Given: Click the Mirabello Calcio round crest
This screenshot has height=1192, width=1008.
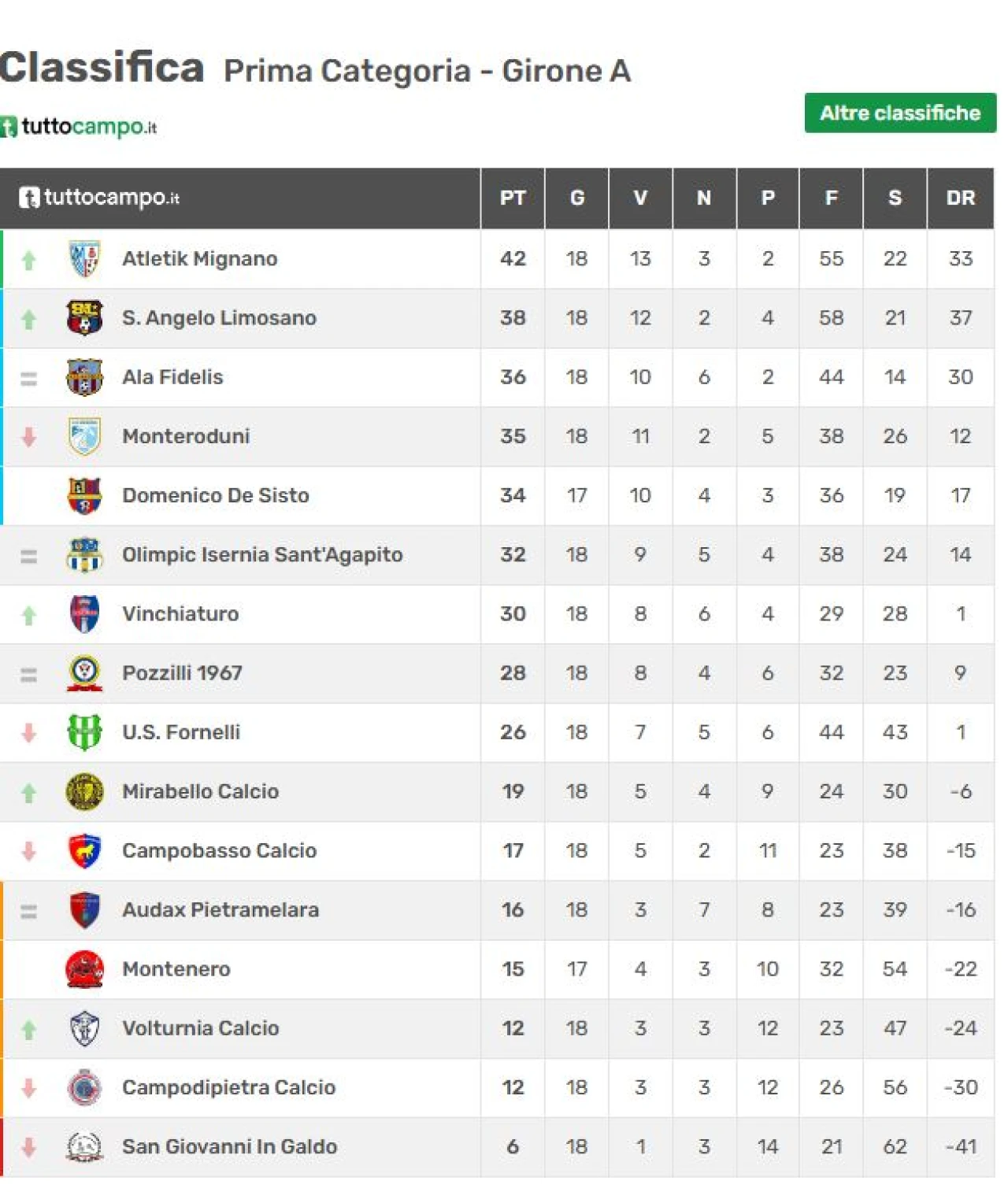Looking at the screenshot, I should [x=84, y=791].
